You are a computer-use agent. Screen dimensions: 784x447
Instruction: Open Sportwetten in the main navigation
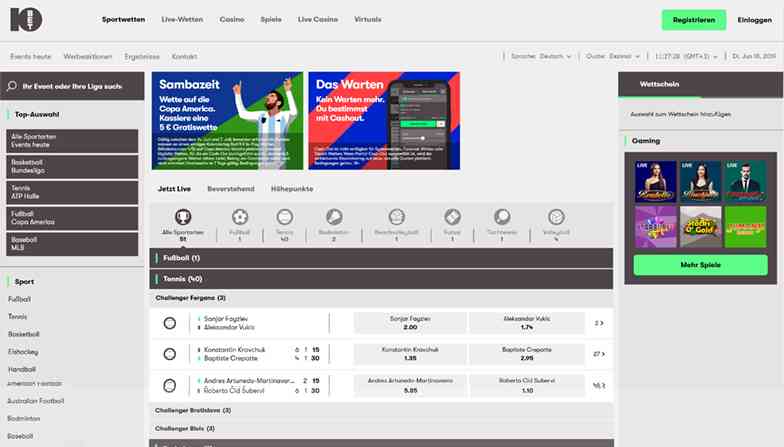(x=124, y=20)
